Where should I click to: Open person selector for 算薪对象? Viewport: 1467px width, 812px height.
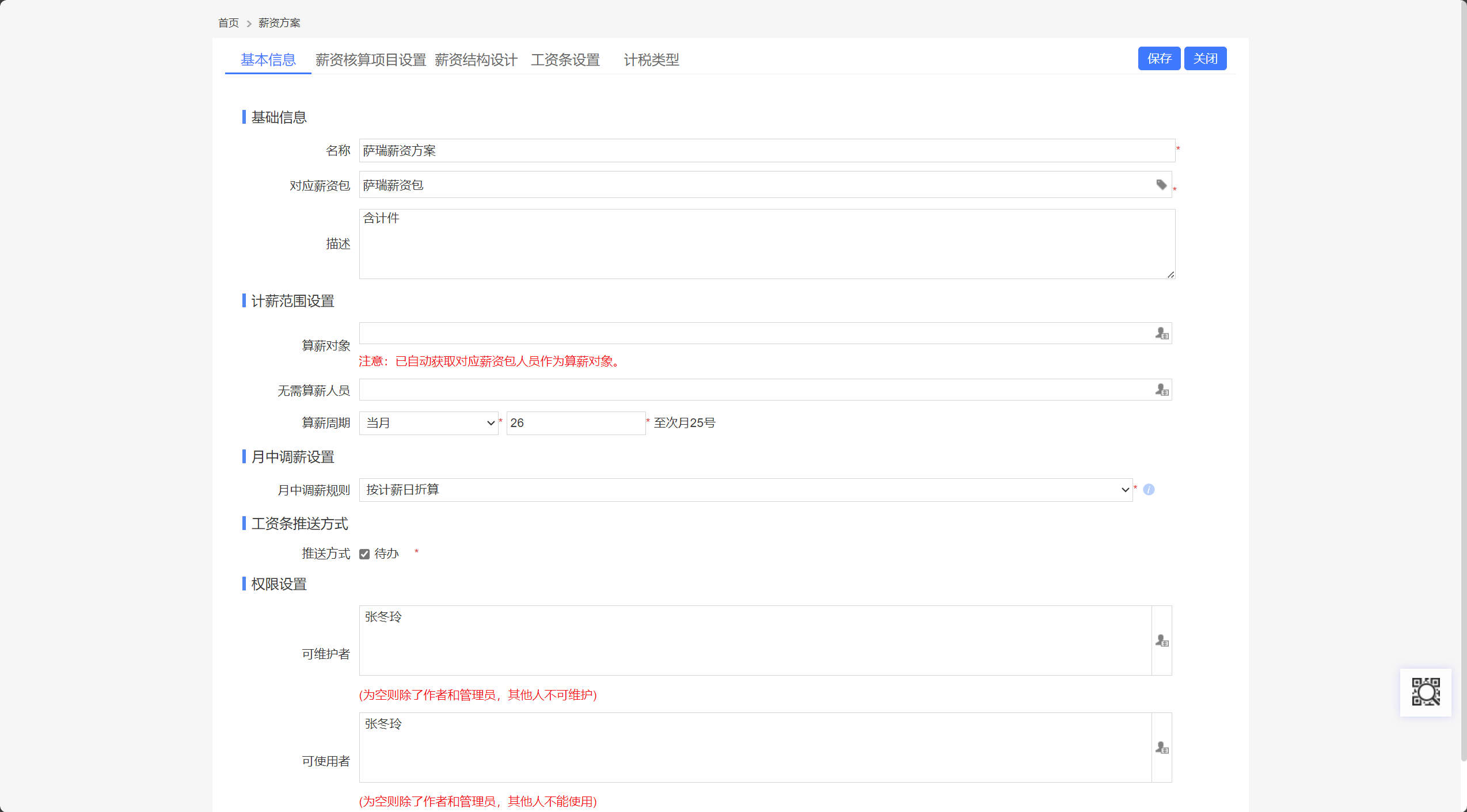pos(1161,334)
